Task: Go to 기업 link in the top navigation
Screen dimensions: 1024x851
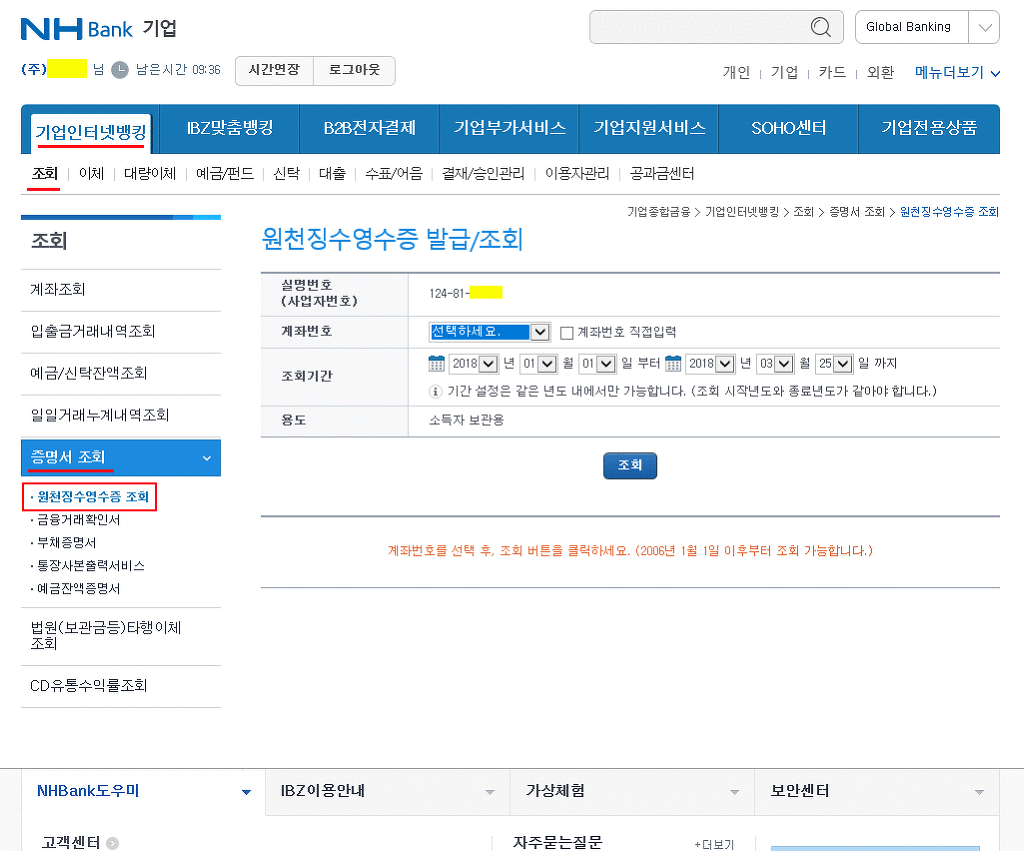Action: point(784,72)
